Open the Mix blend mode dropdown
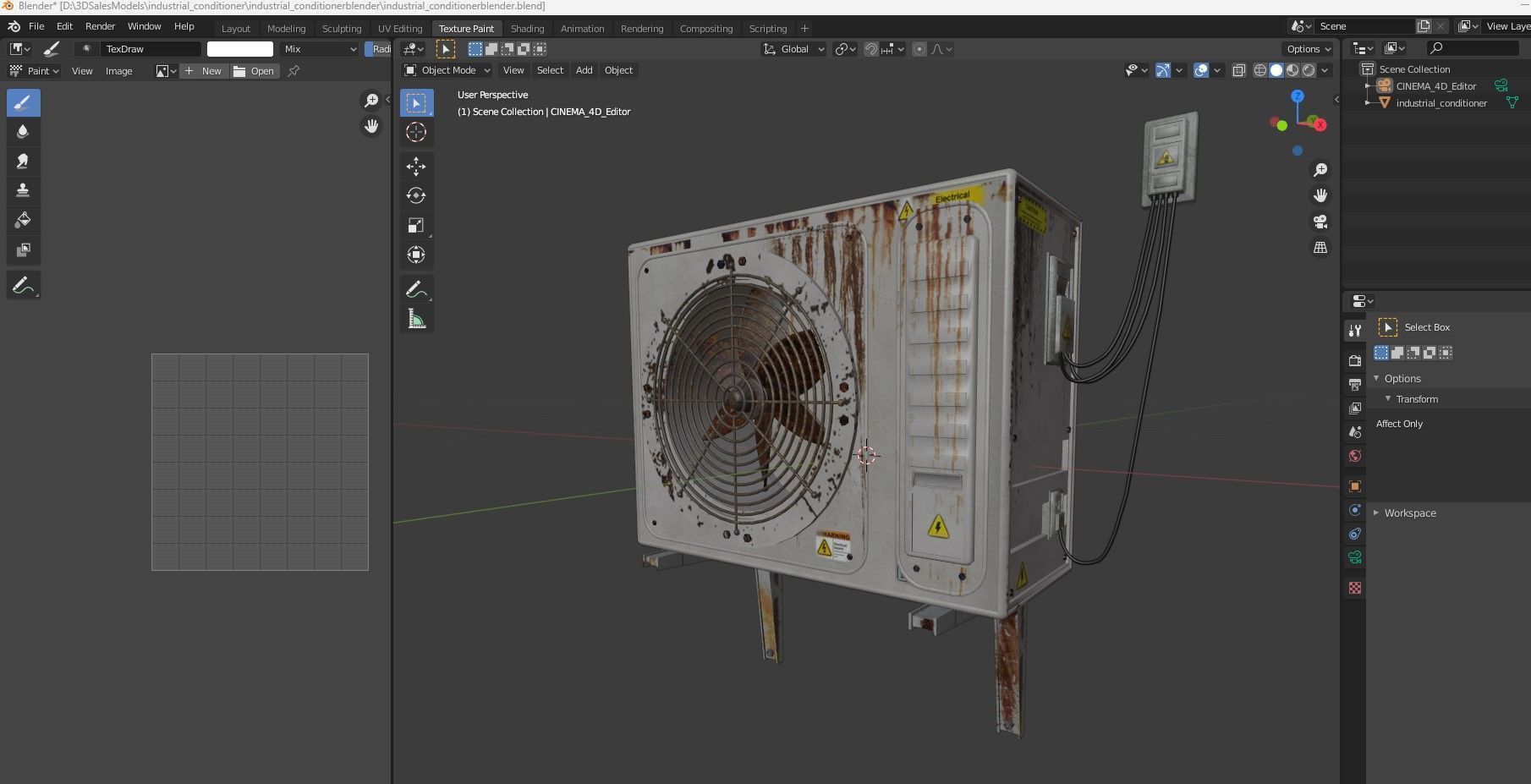This screenshot has height=784, width=1531. point(320,49)
